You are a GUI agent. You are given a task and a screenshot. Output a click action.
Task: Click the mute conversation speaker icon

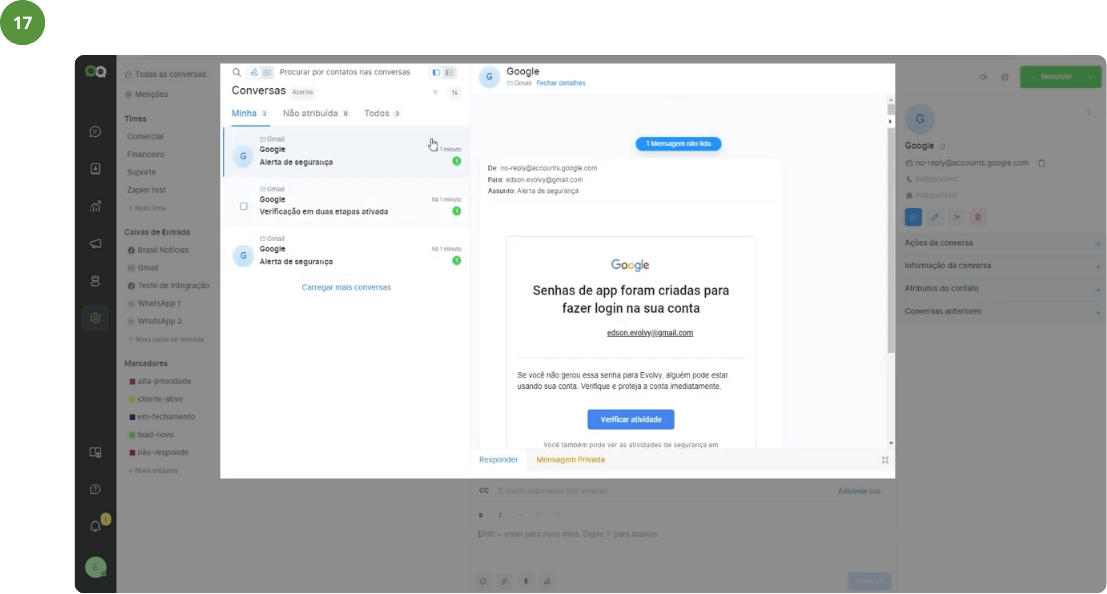983,77
